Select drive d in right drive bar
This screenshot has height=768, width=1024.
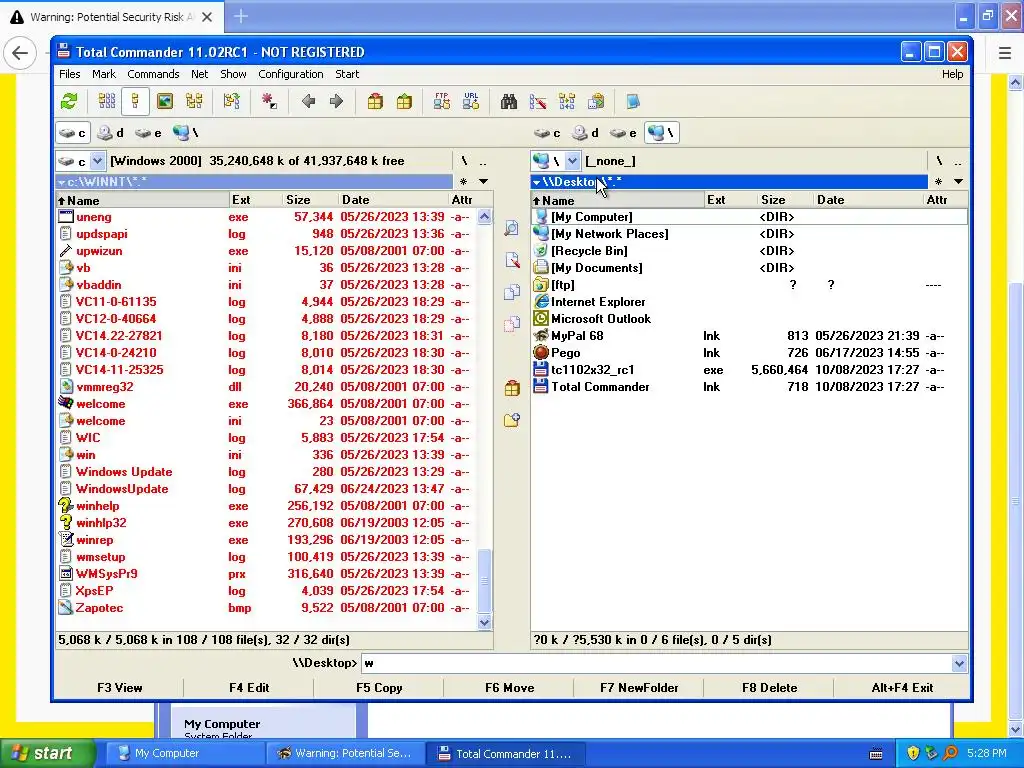click(585, 133)
